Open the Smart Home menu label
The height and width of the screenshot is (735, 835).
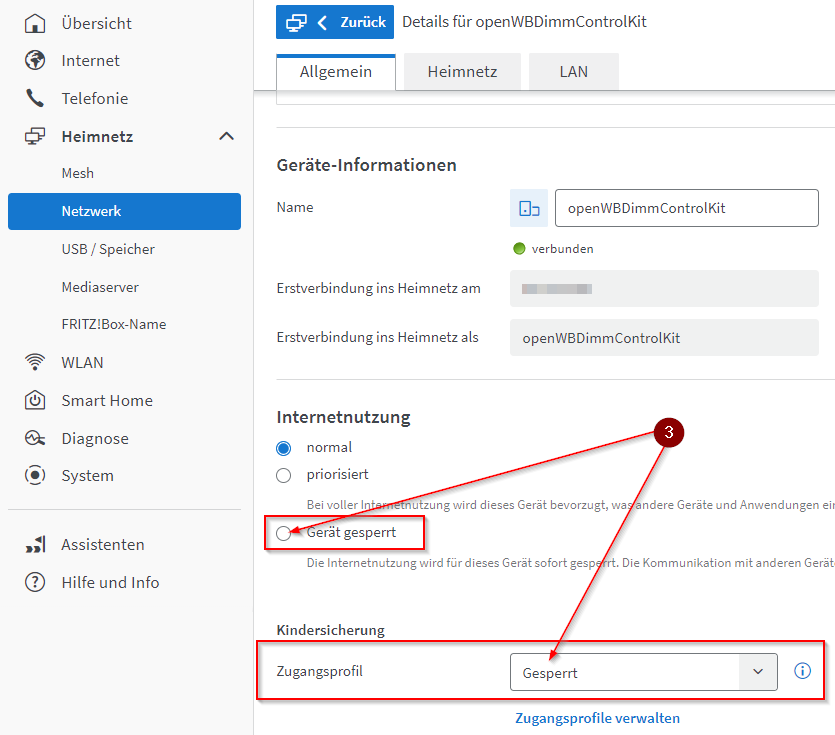(107, 401)
